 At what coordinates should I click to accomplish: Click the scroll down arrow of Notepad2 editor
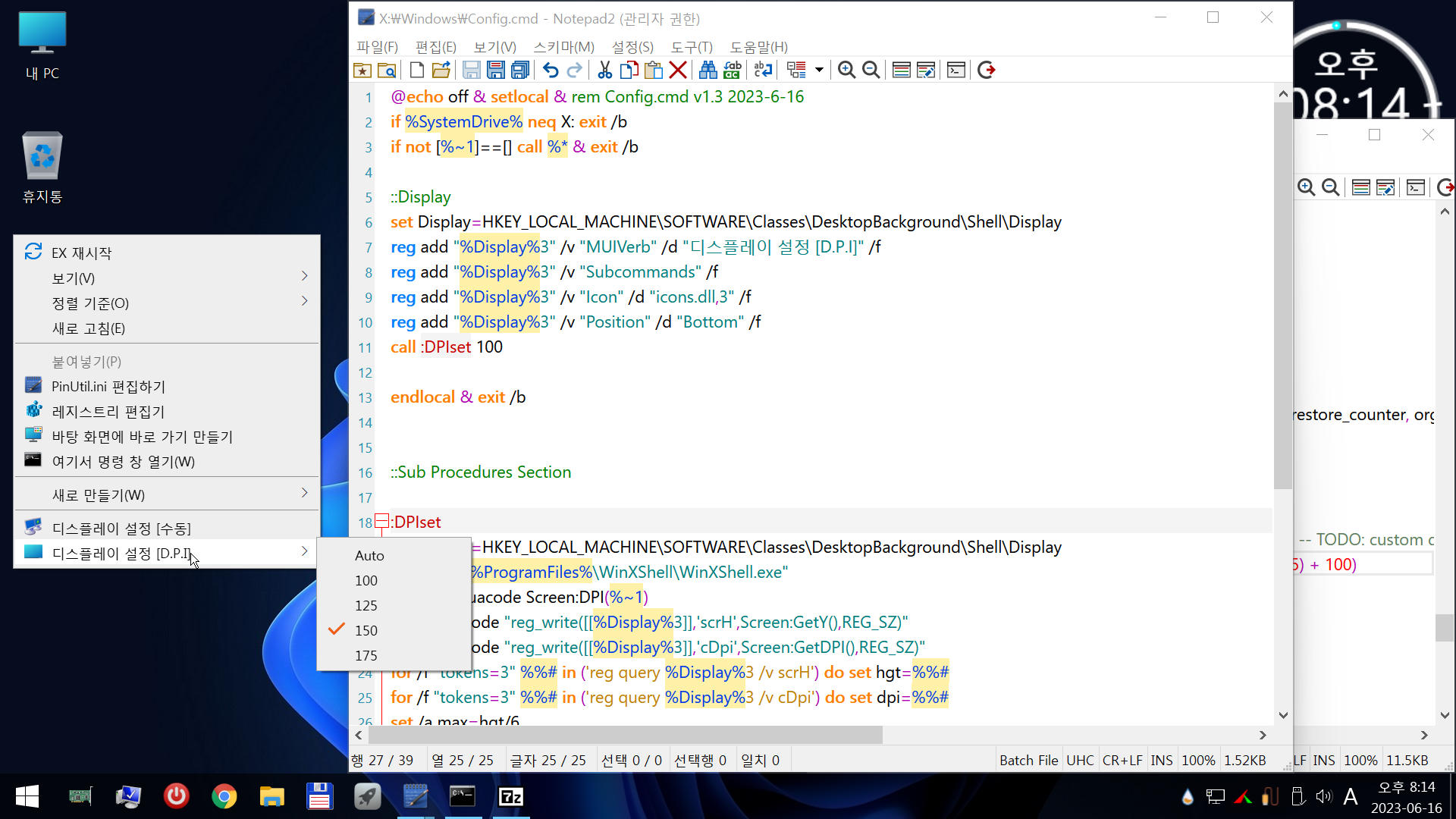(1283, 715)
